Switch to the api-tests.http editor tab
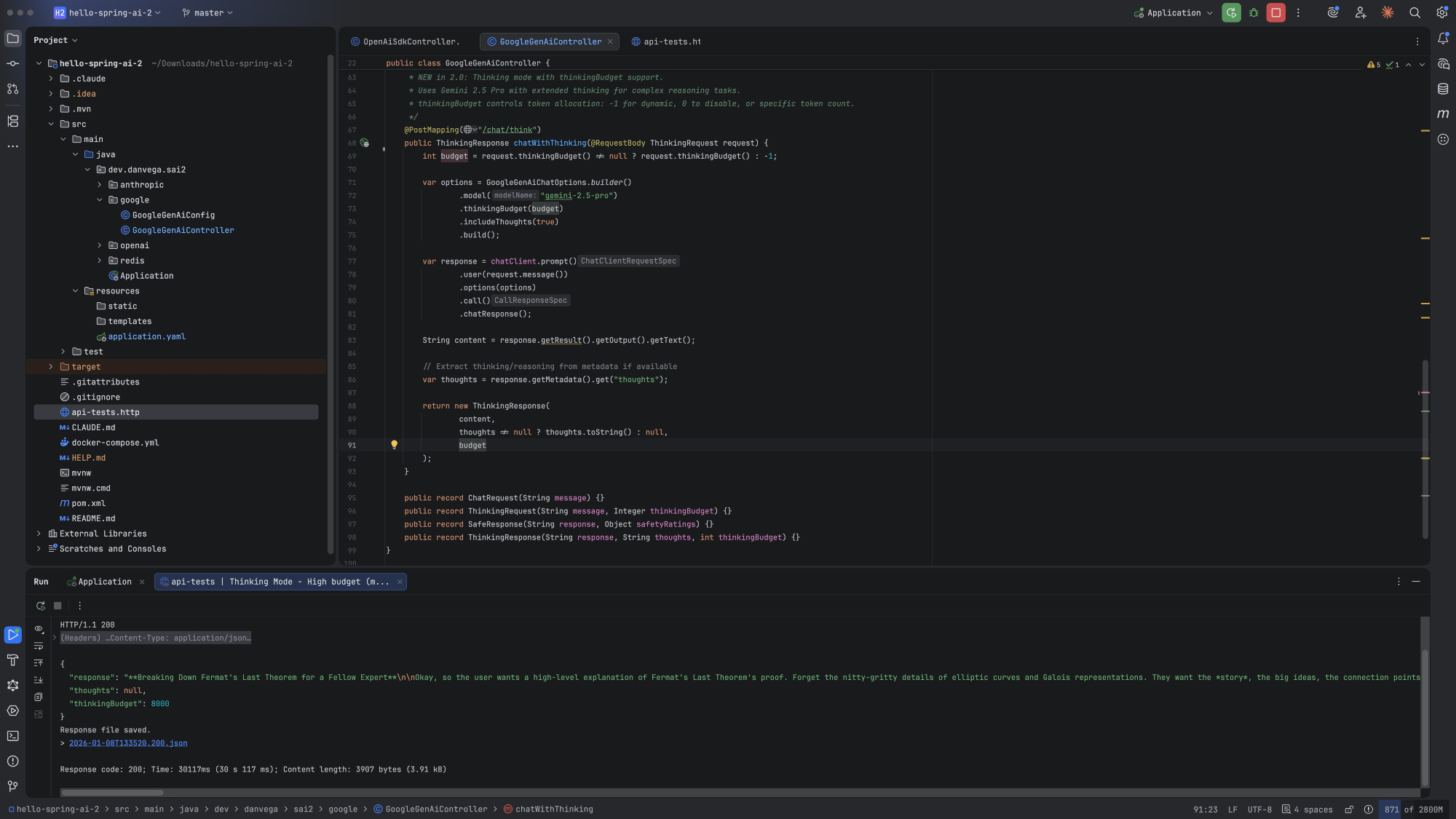 pos(666,41)
